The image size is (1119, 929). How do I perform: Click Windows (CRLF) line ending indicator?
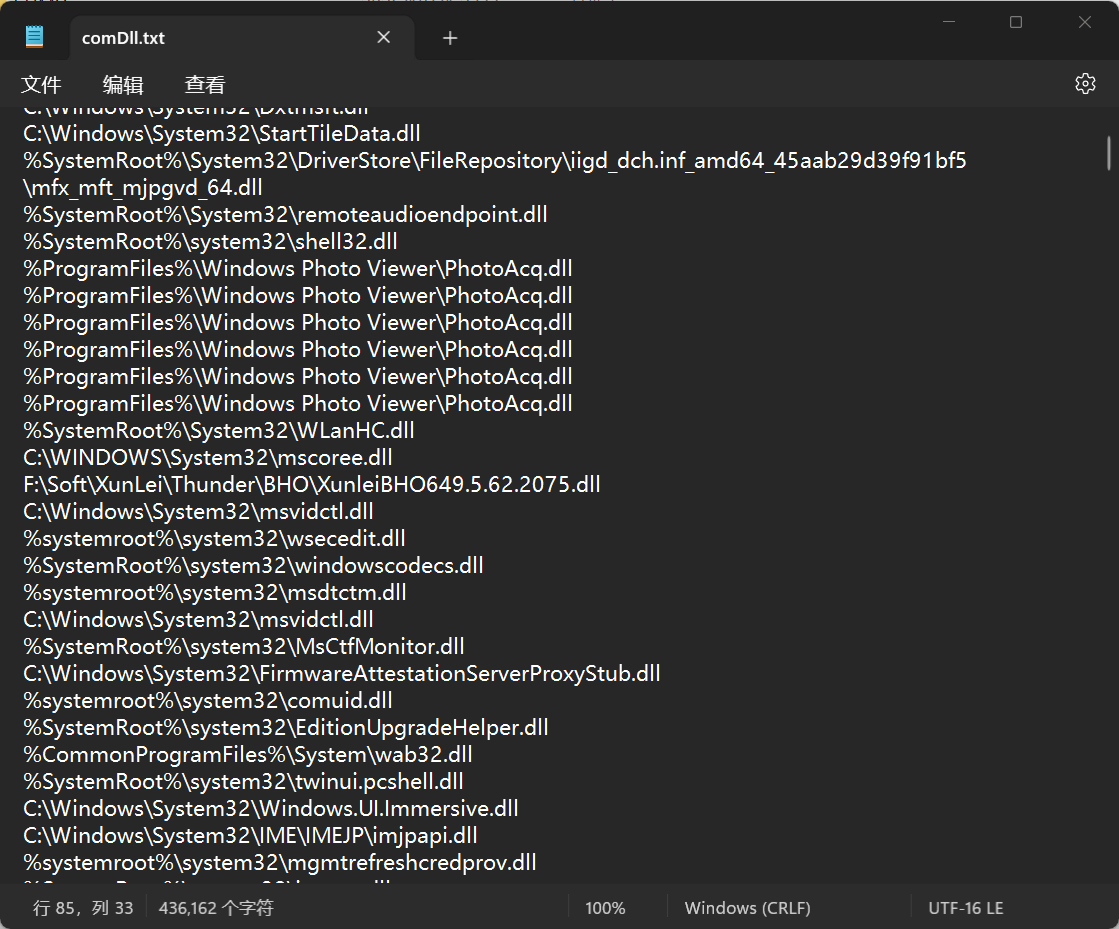747,908
